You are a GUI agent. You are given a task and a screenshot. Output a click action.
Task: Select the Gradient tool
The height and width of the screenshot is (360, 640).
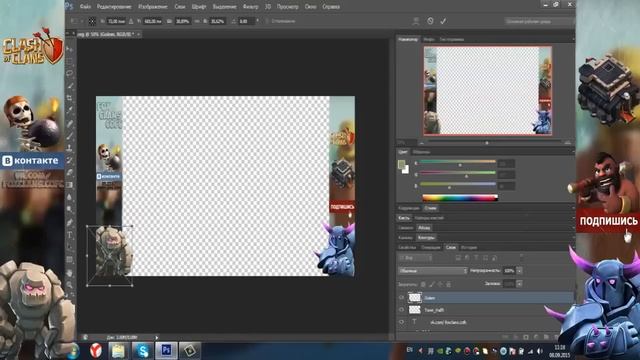coord(70,185)
